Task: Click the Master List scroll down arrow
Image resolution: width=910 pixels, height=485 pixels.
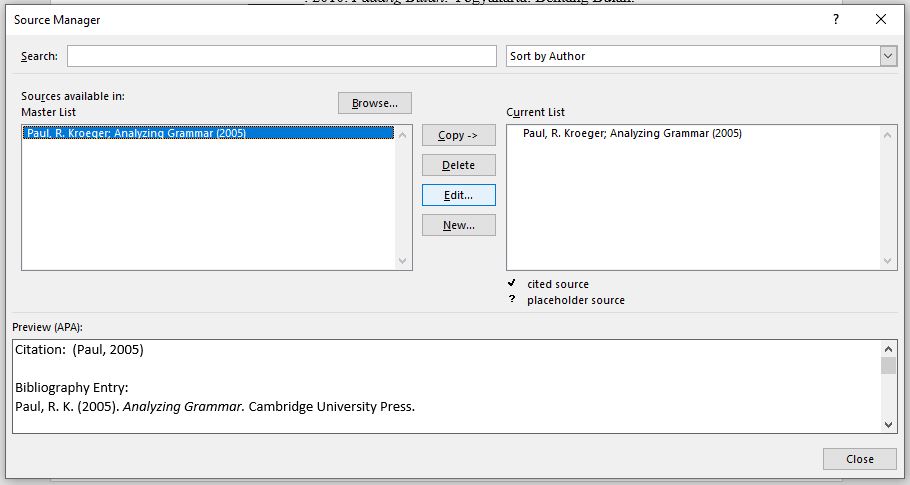Action: (403, 261)
